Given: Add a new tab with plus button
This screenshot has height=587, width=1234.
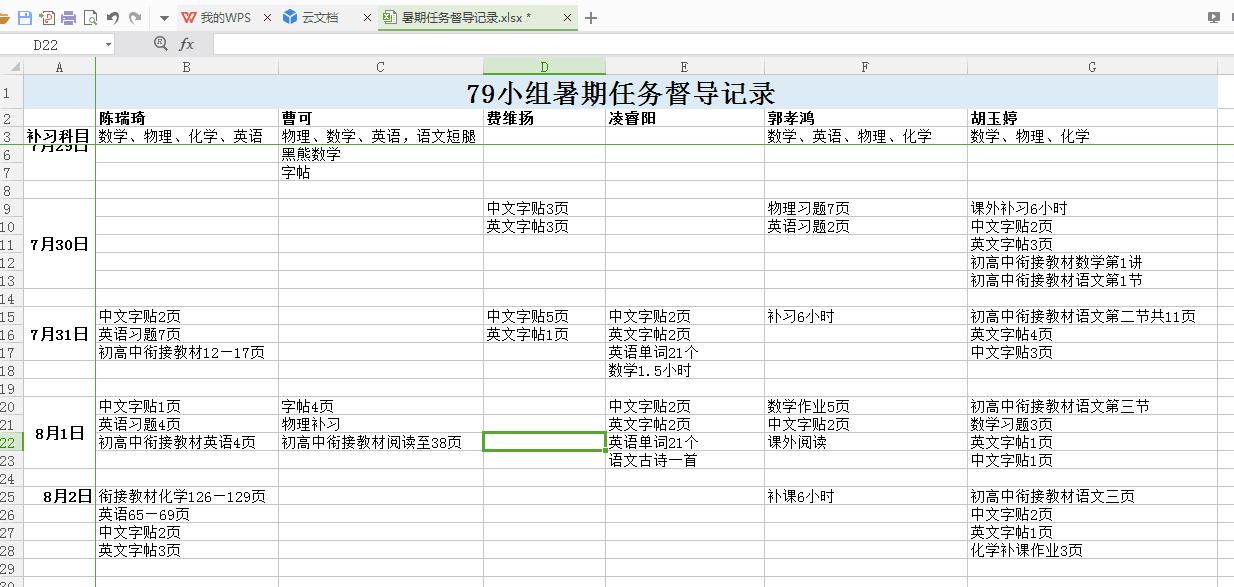Looking at the screenshot, I should (591, 18).
